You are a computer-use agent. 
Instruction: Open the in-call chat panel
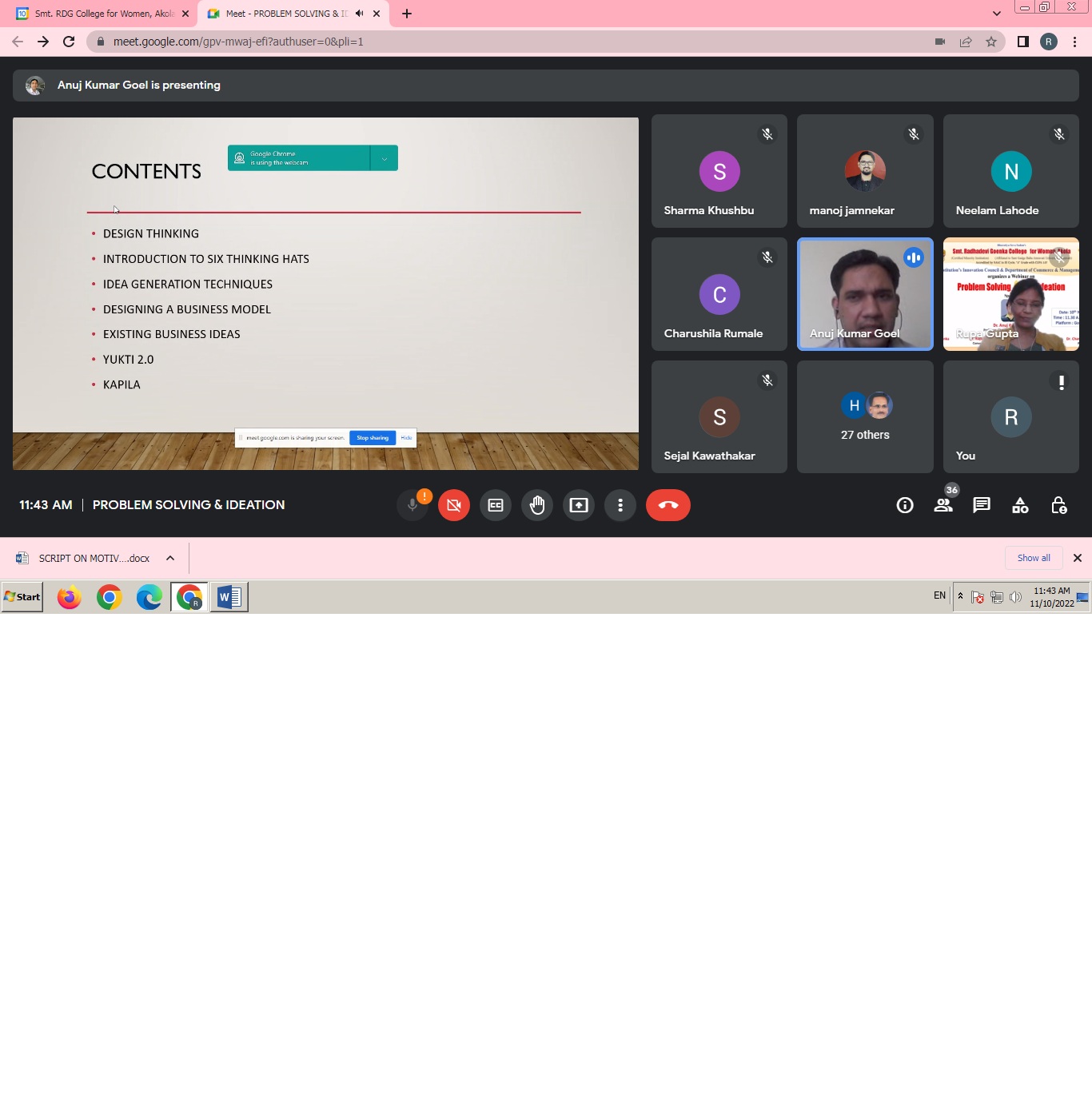[x=982, y=505]
